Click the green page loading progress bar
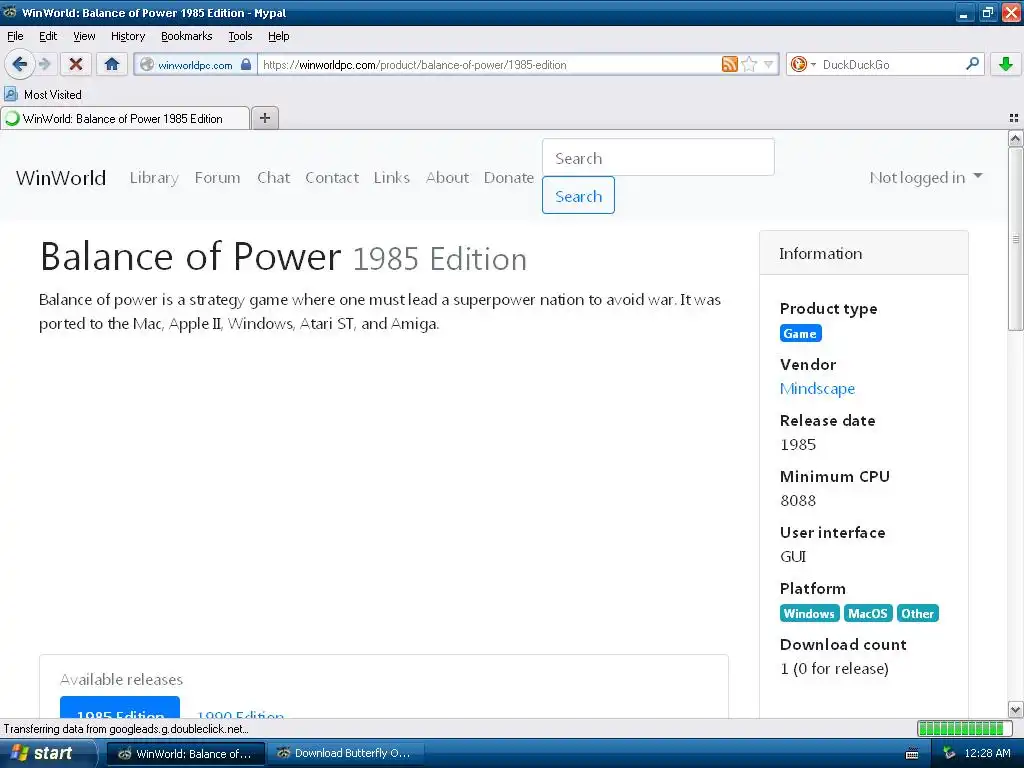Viewport: 1024px width, 768px height. point(963,728)
